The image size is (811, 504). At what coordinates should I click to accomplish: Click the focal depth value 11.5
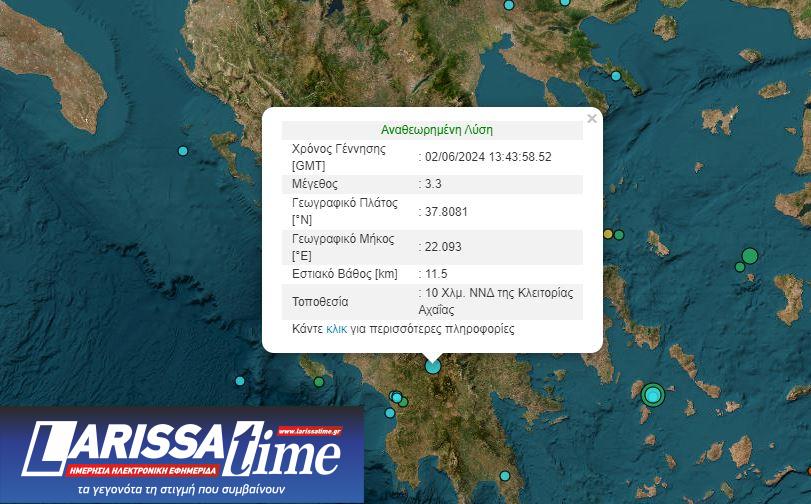[436, 274]
